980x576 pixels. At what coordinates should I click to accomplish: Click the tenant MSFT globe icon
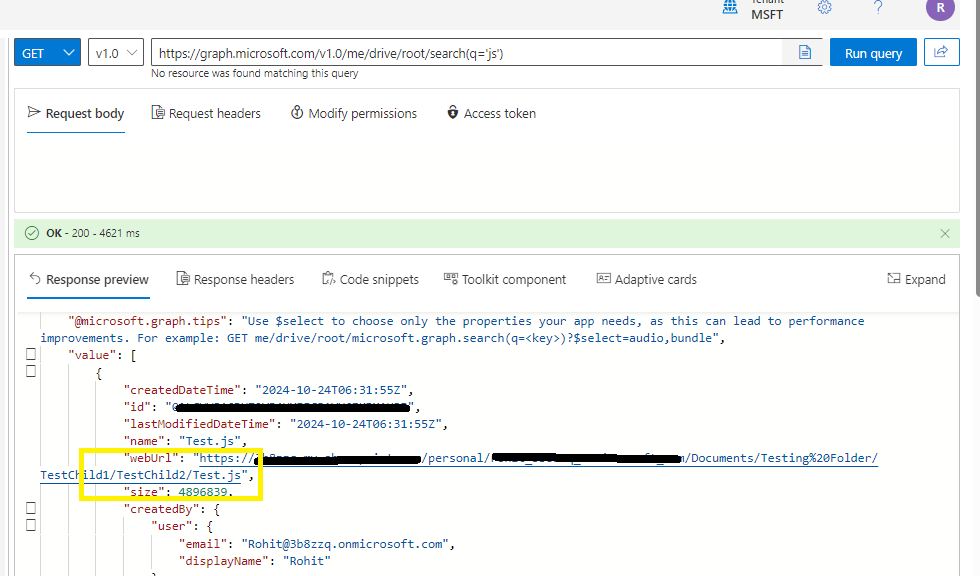pyautogui.click(x=728, y=7)
